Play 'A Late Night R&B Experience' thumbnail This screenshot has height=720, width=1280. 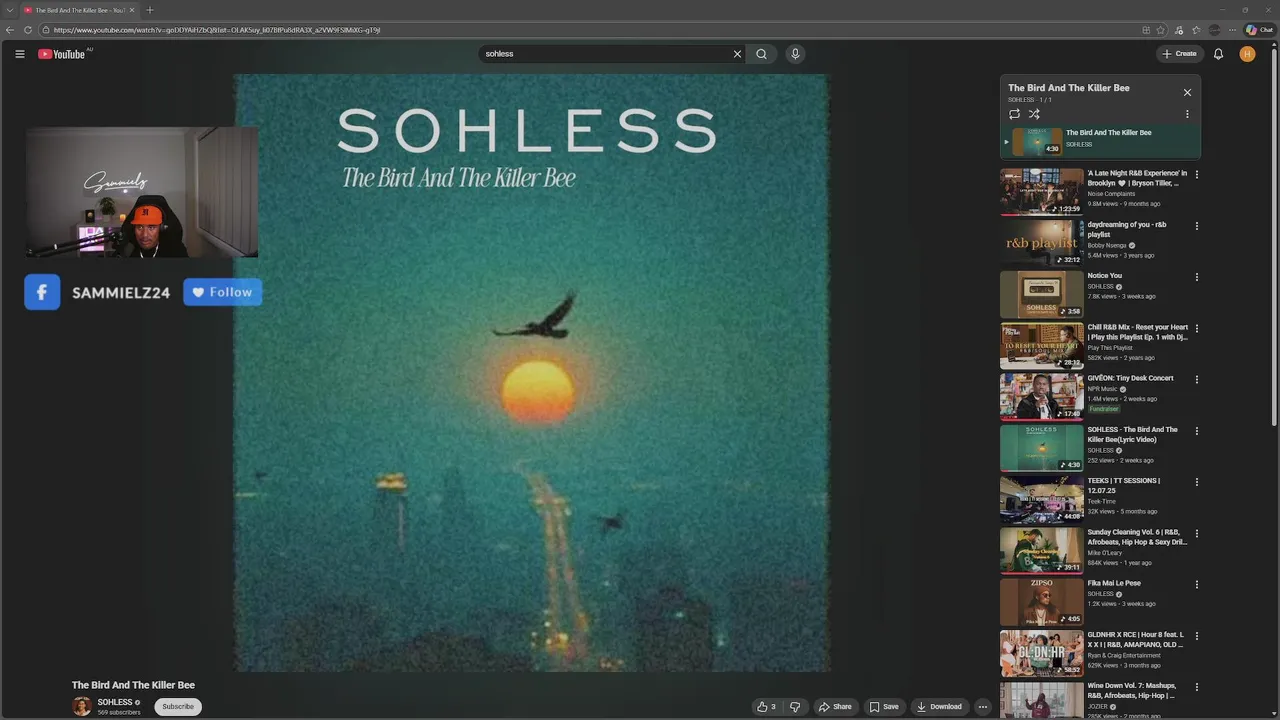click(x=1041, y=191)
